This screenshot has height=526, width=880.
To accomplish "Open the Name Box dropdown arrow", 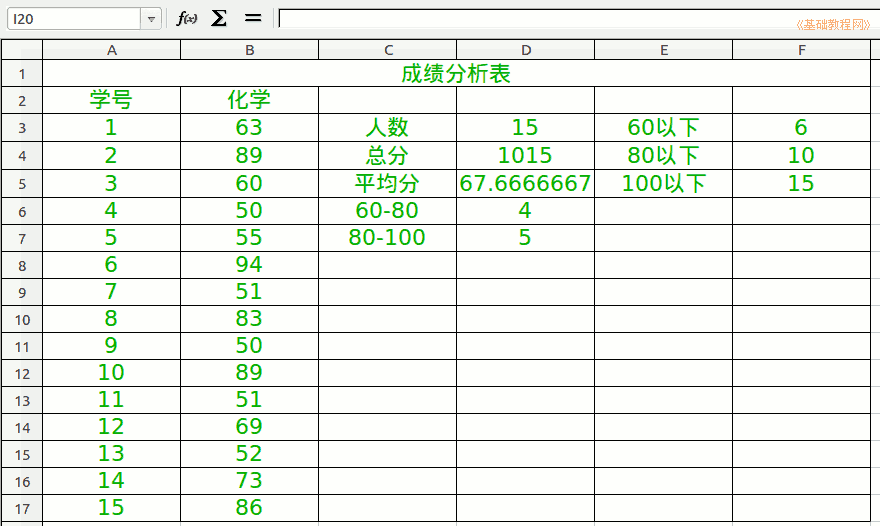I will tap(151, 19).
